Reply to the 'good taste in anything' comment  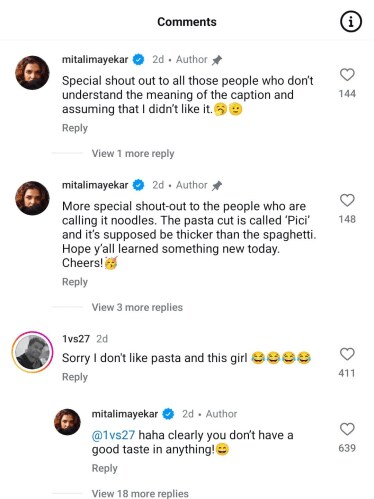click(x=105, y=468)
